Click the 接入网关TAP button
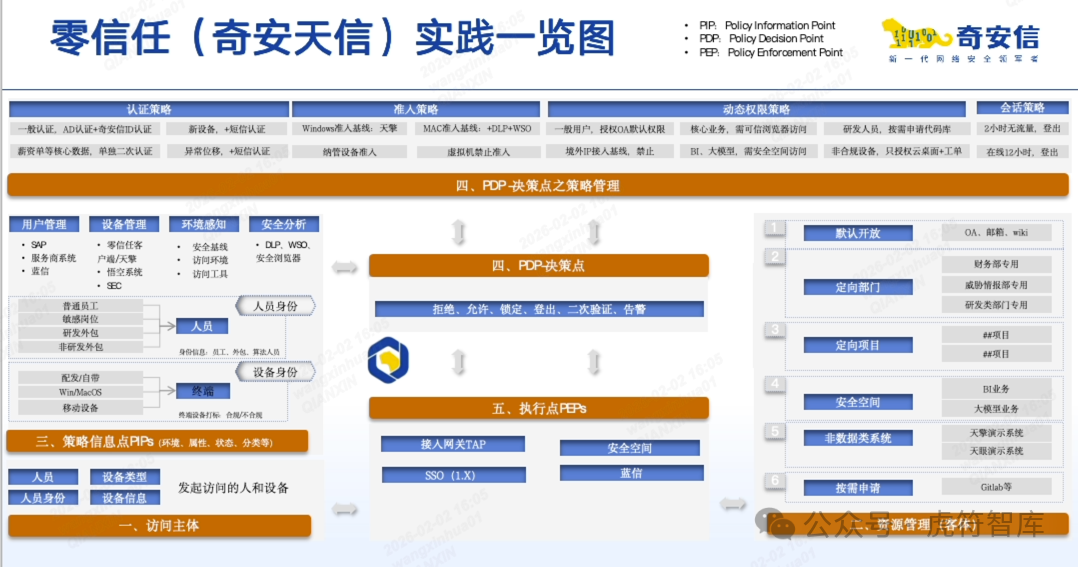Viewport: 1078px width, 567px height. (x=447, y=444)
